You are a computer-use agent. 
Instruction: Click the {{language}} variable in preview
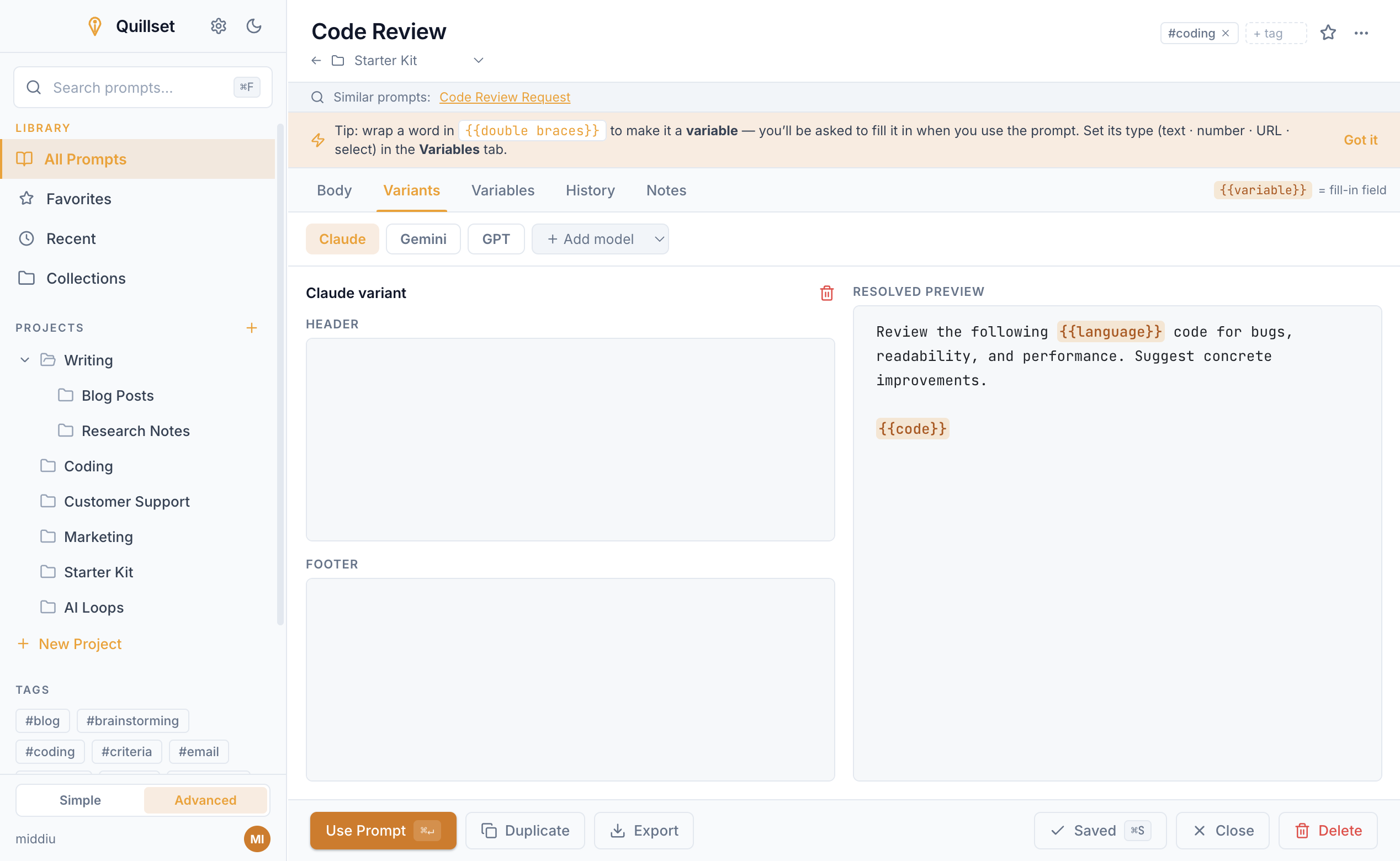(x=1111, y=331)
